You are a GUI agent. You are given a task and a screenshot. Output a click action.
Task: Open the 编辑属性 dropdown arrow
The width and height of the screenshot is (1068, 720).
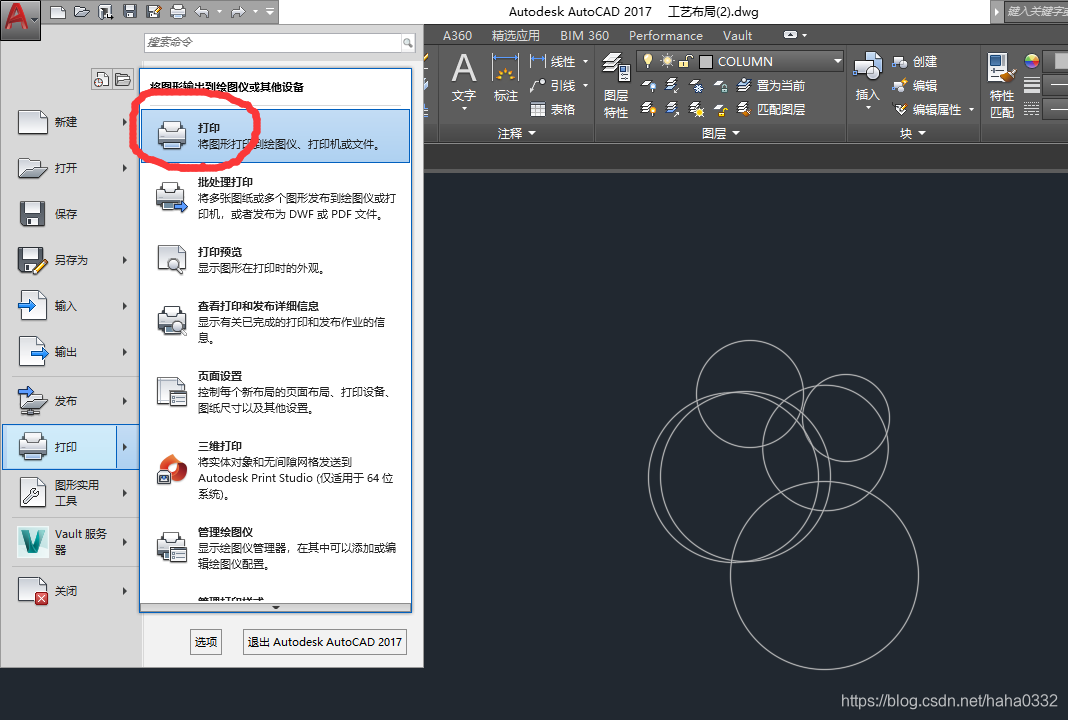[971, 109]
